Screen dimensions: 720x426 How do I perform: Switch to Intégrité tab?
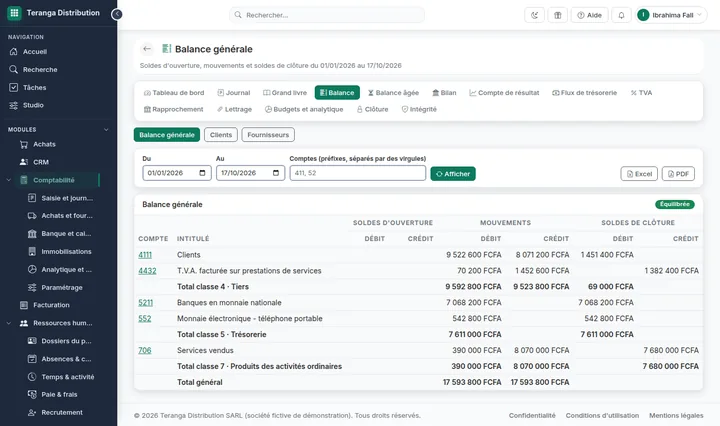pos(419,109)
